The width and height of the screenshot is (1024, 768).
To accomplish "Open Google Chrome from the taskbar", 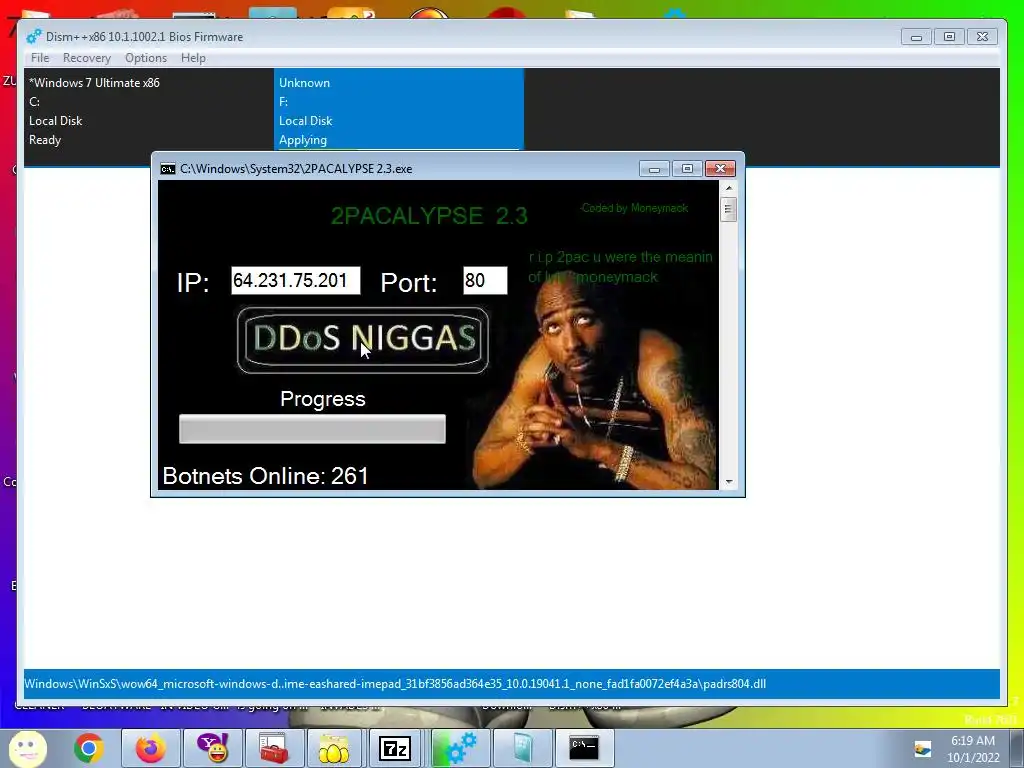I will tap(89, 748).
